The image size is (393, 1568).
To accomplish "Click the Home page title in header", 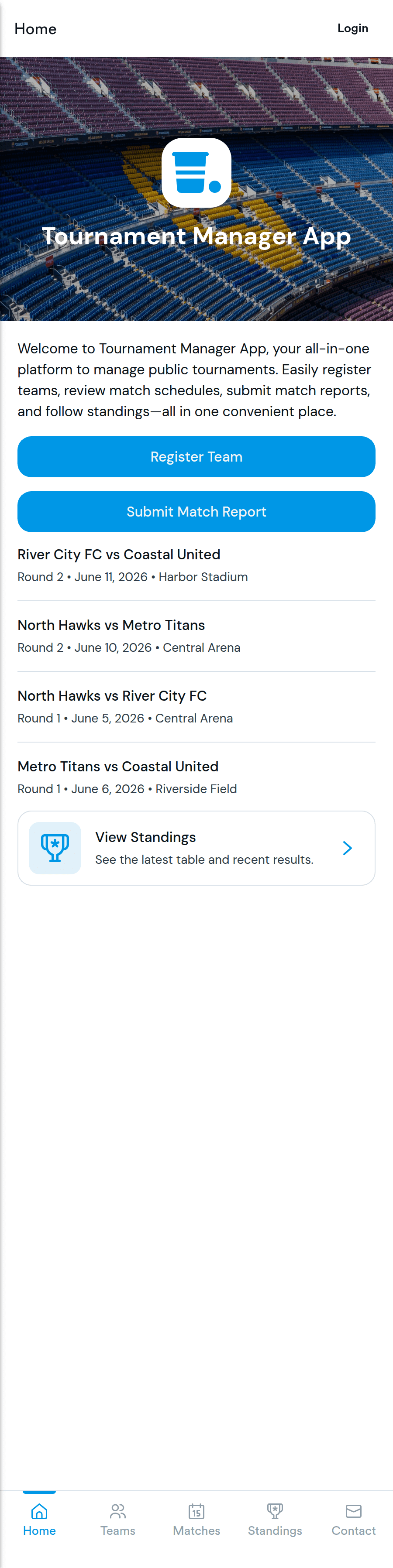I will 35,29.
